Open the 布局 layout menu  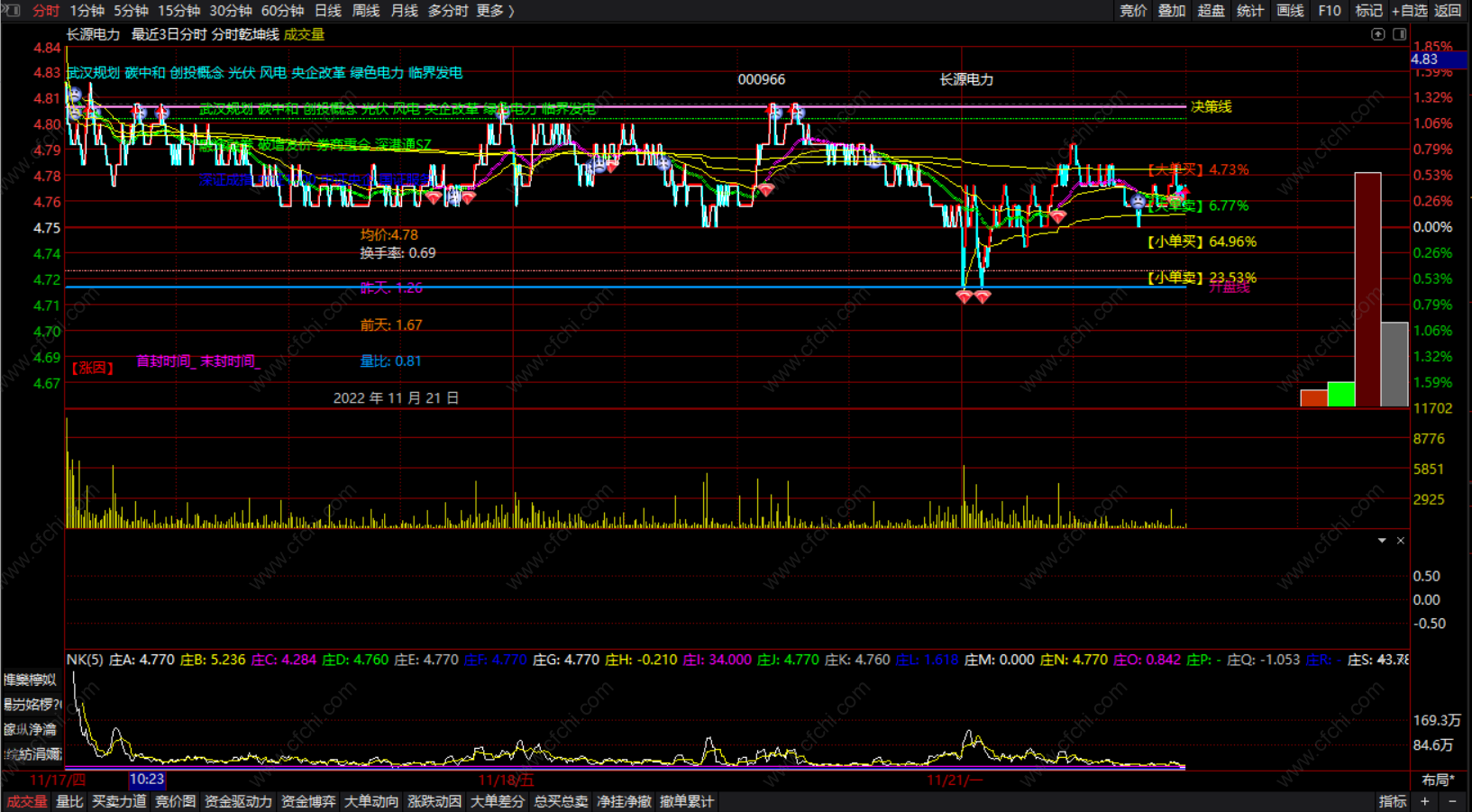(1439, 780)
